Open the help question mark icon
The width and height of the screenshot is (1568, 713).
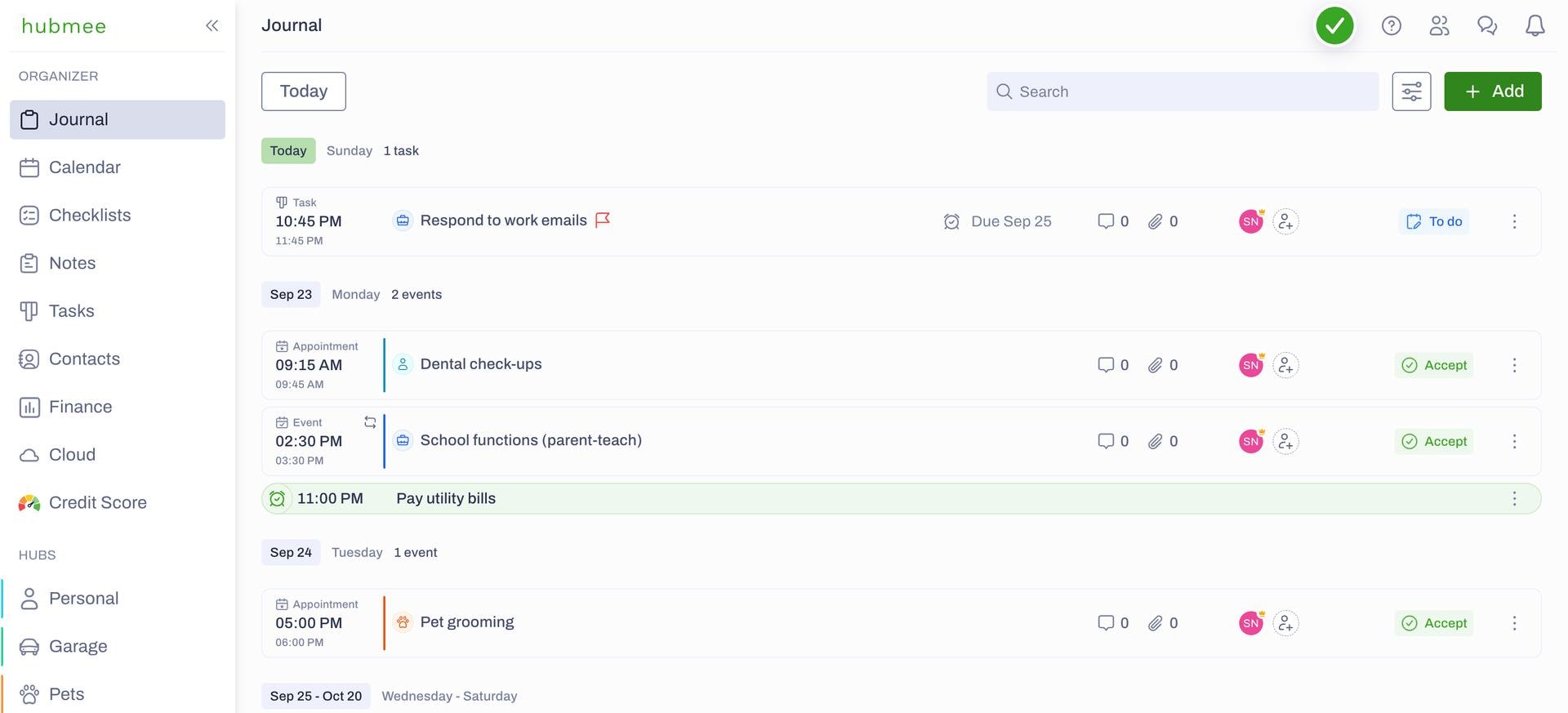[x=1391, y=26]
